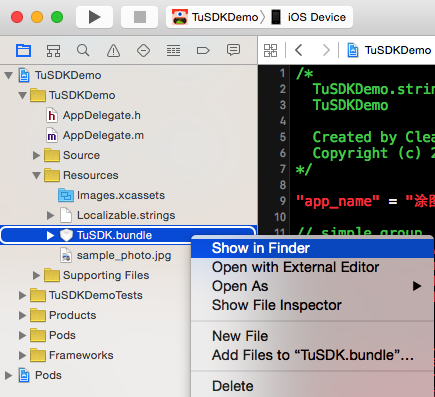Choose Open with External Editor
435x397 pixels.
click(x=312, y=267)
